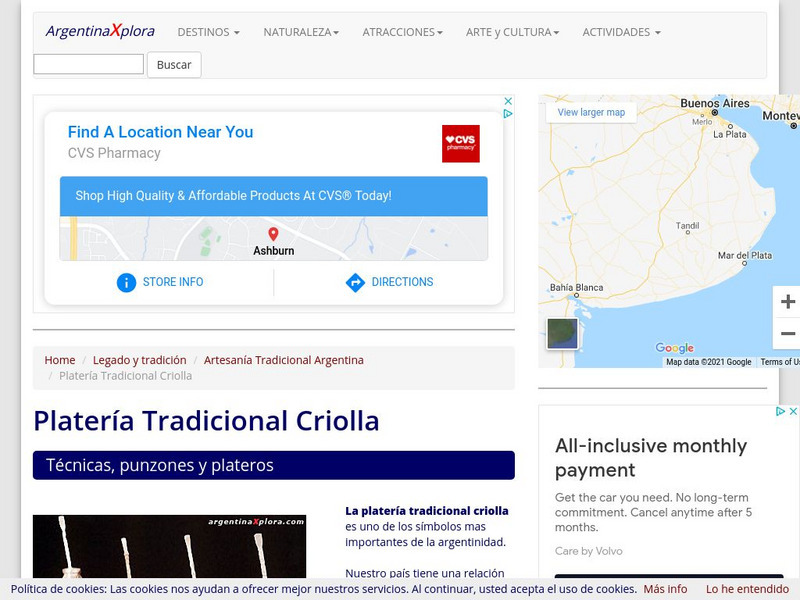Screen dimensions: 800x600
Task: Click Platería Tradicional Criolla breadcrumb text
Action: click(x=126, y=376)
